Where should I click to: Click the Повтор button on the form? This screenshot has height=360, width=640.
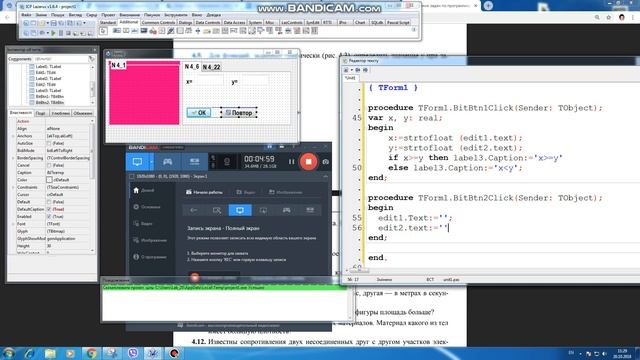(x=239, y=113)
